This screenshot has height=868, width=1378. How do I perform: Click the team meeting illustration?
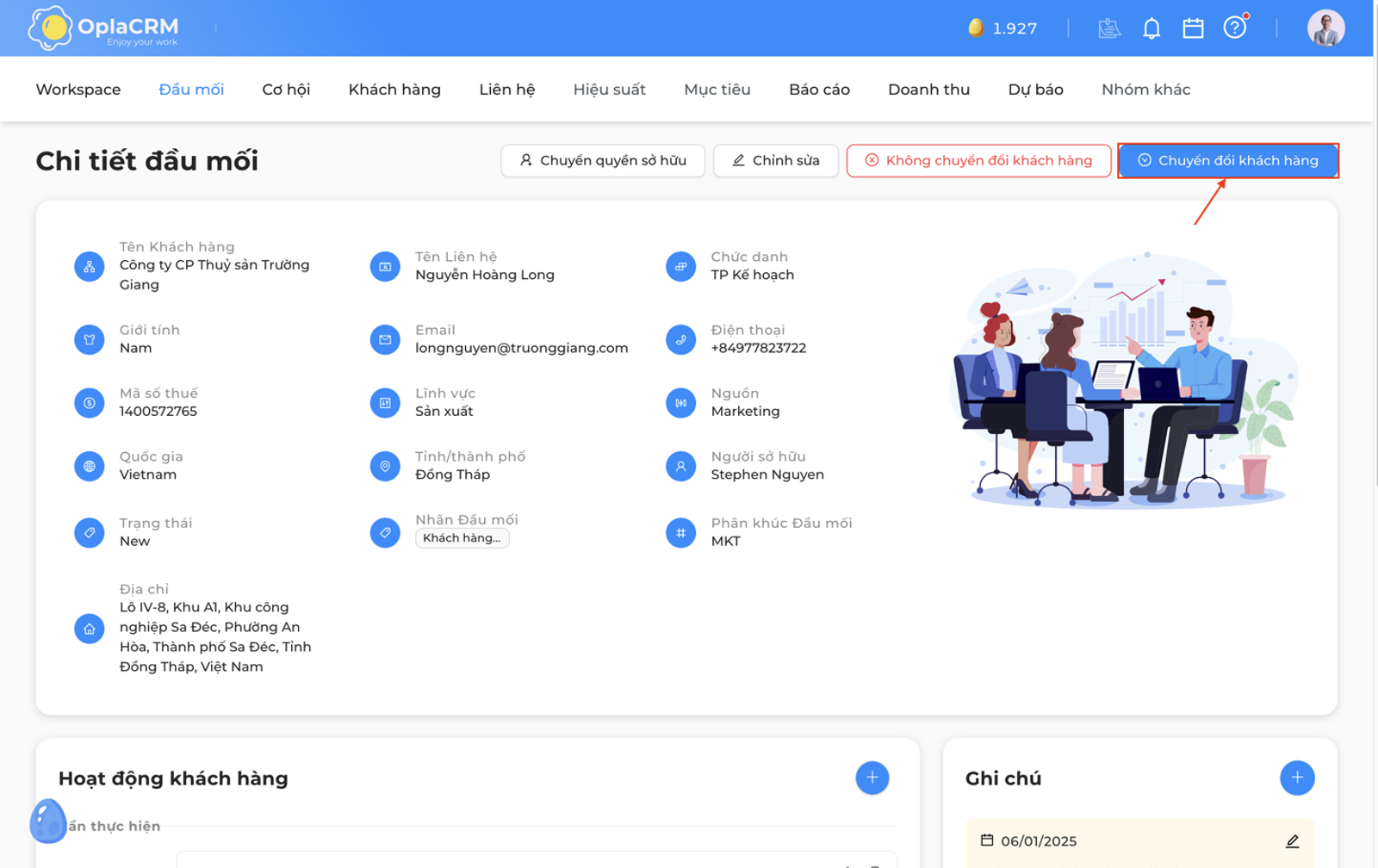1125,379
